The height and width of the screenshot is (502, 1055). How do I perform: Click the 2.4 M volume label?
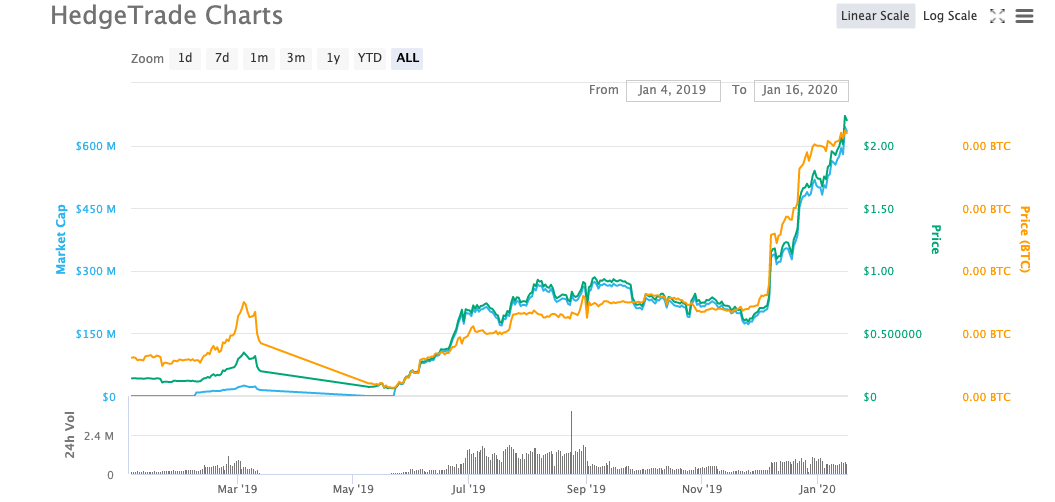coord(99,436)
